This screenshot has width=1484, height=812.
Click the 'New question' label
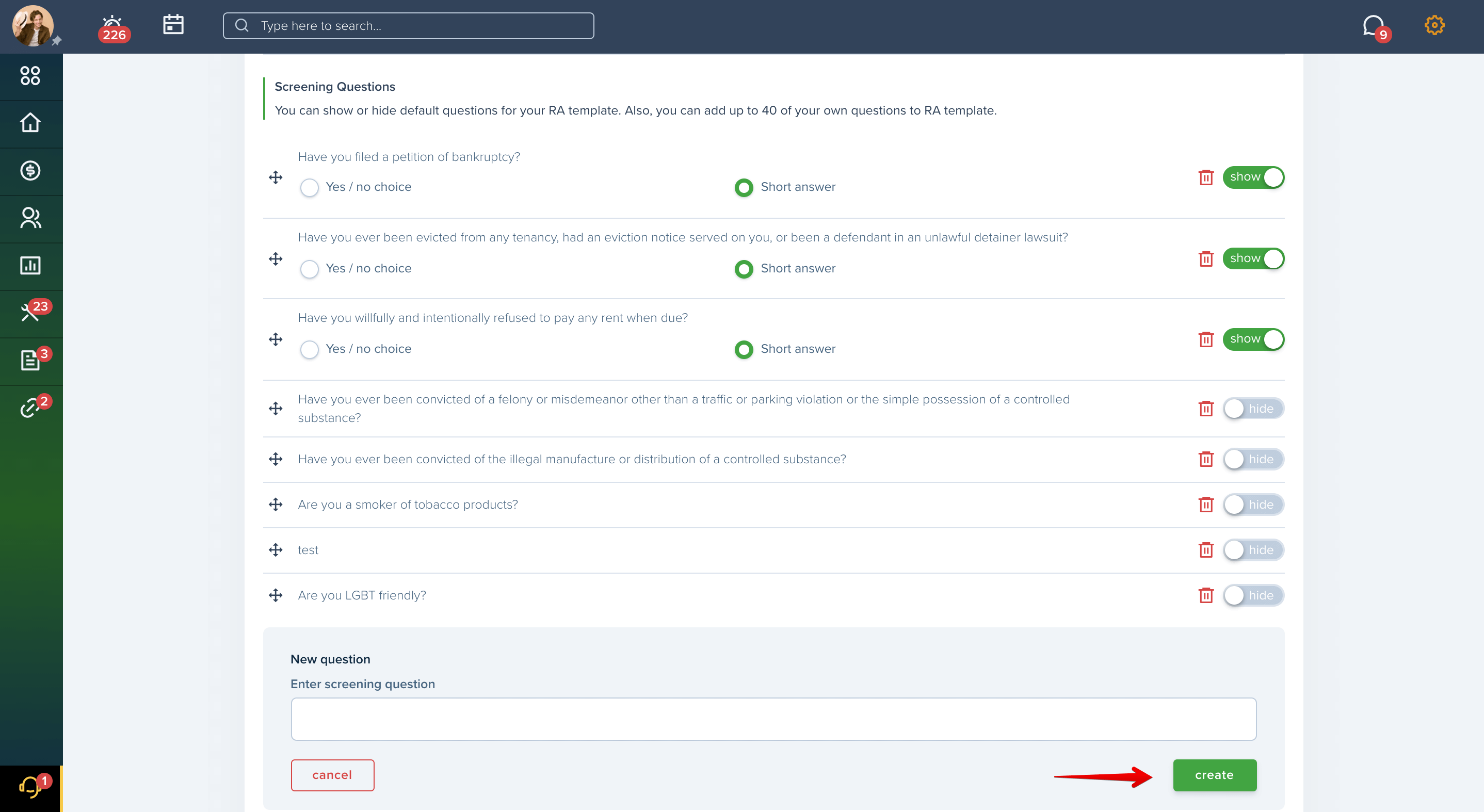[x=330, y=659]
